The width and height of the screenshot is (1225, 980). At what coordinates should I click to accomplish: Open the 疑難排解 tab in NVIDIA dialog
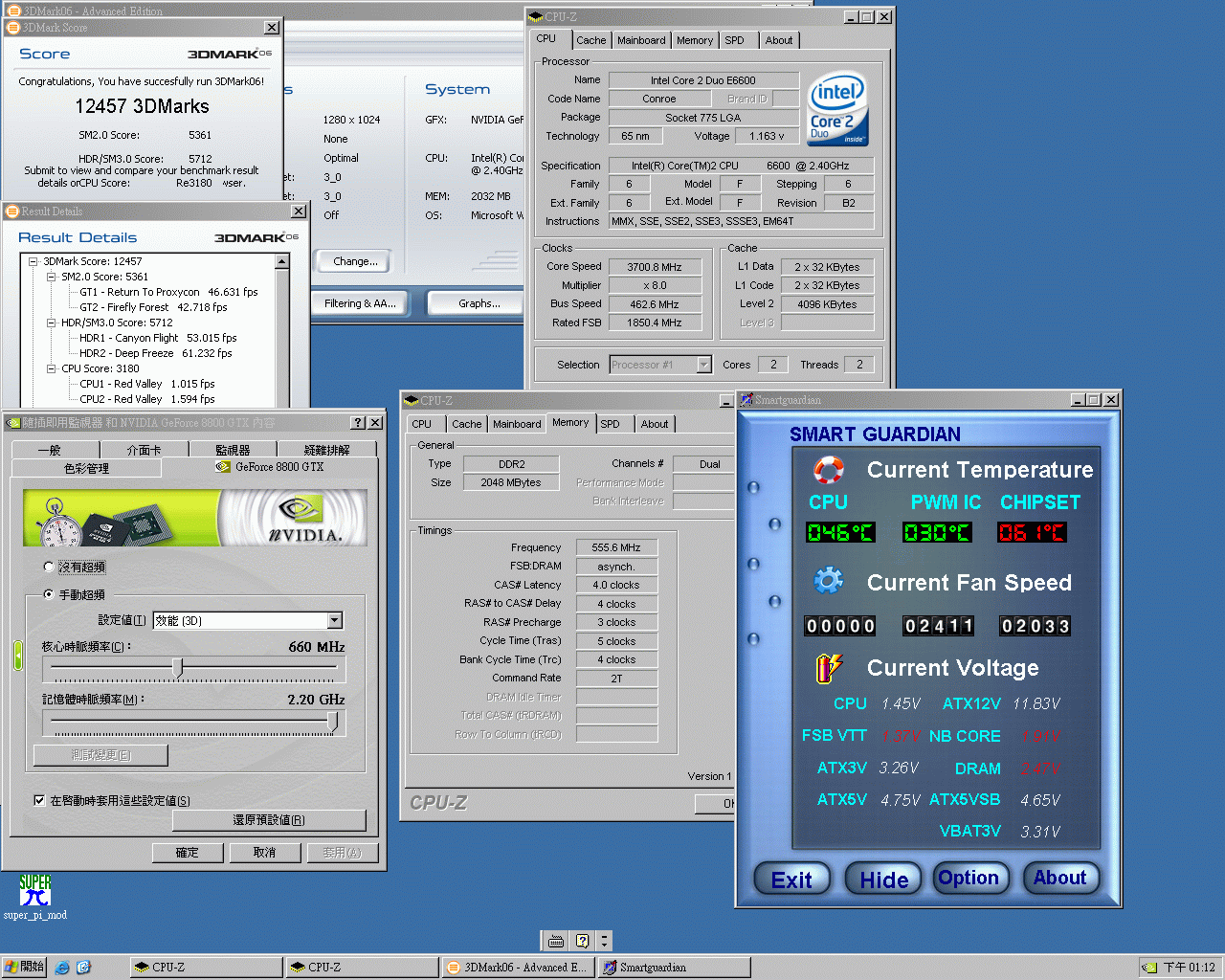[x=327, y=449]
